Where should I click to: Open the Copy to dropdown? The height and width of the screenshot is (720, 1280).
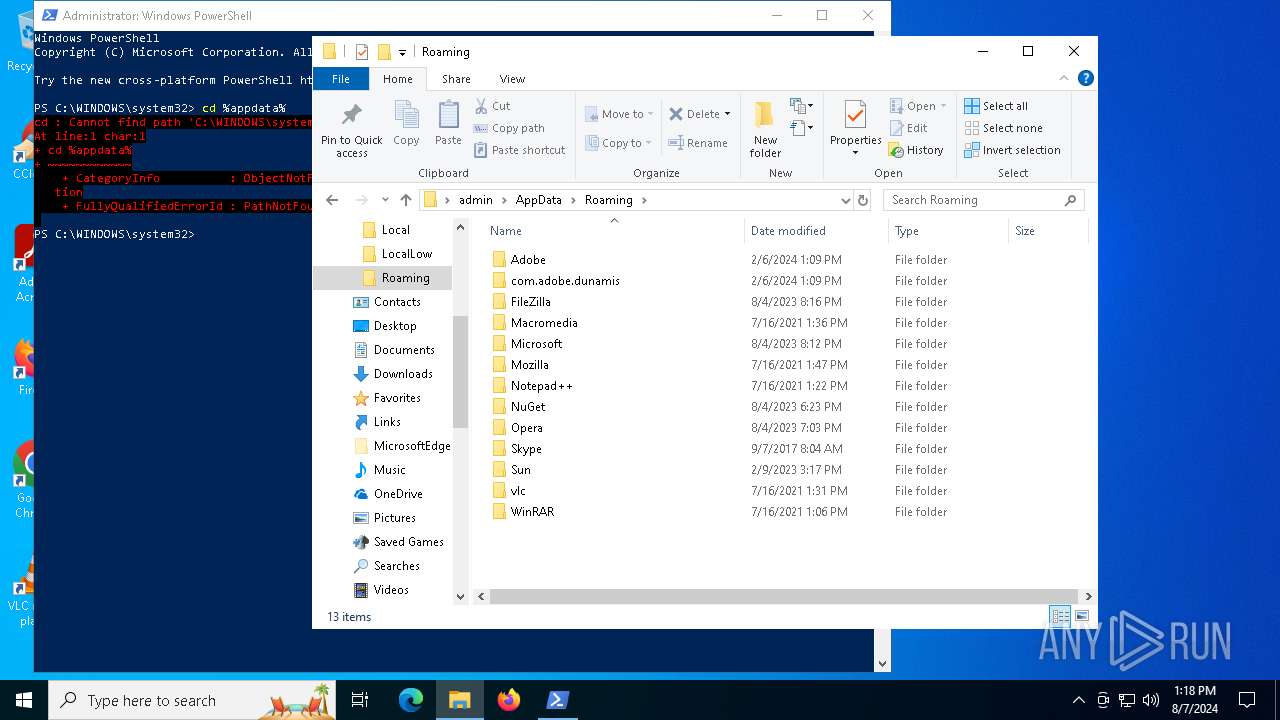617,143
